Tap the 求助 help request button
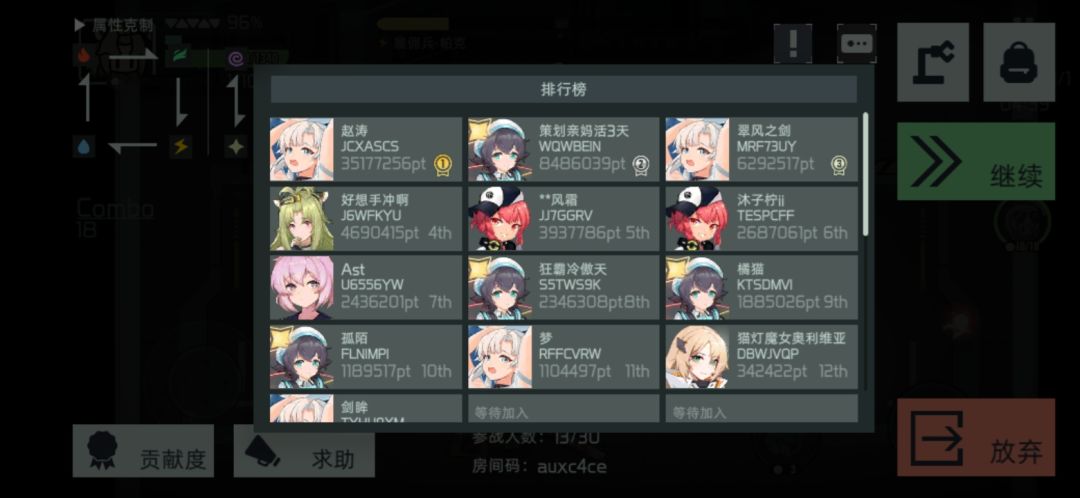1080x498 pixels. click(304, 450)
